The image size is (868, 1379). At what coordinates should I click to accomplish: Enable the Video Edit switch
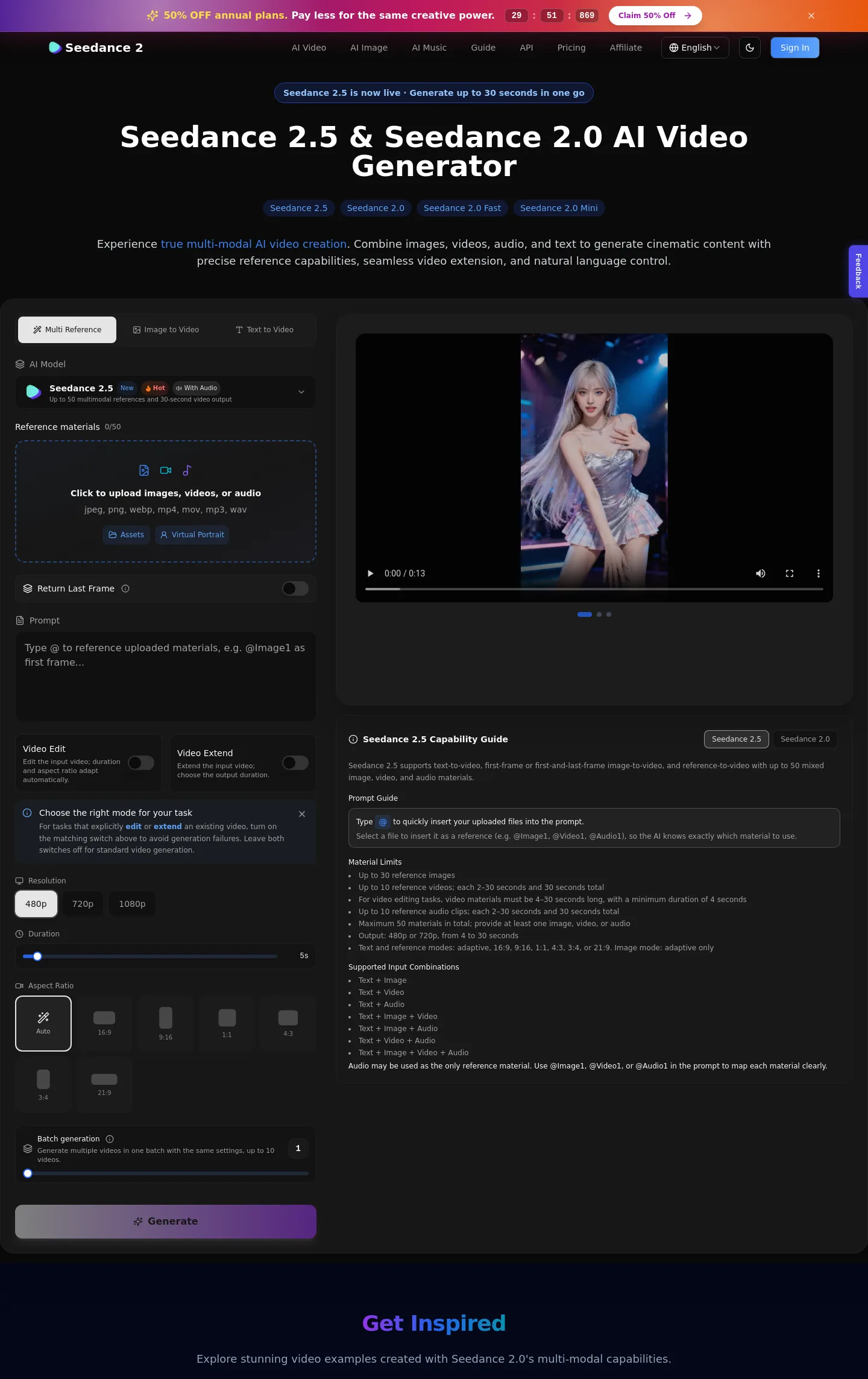click(x=141, y=763)
